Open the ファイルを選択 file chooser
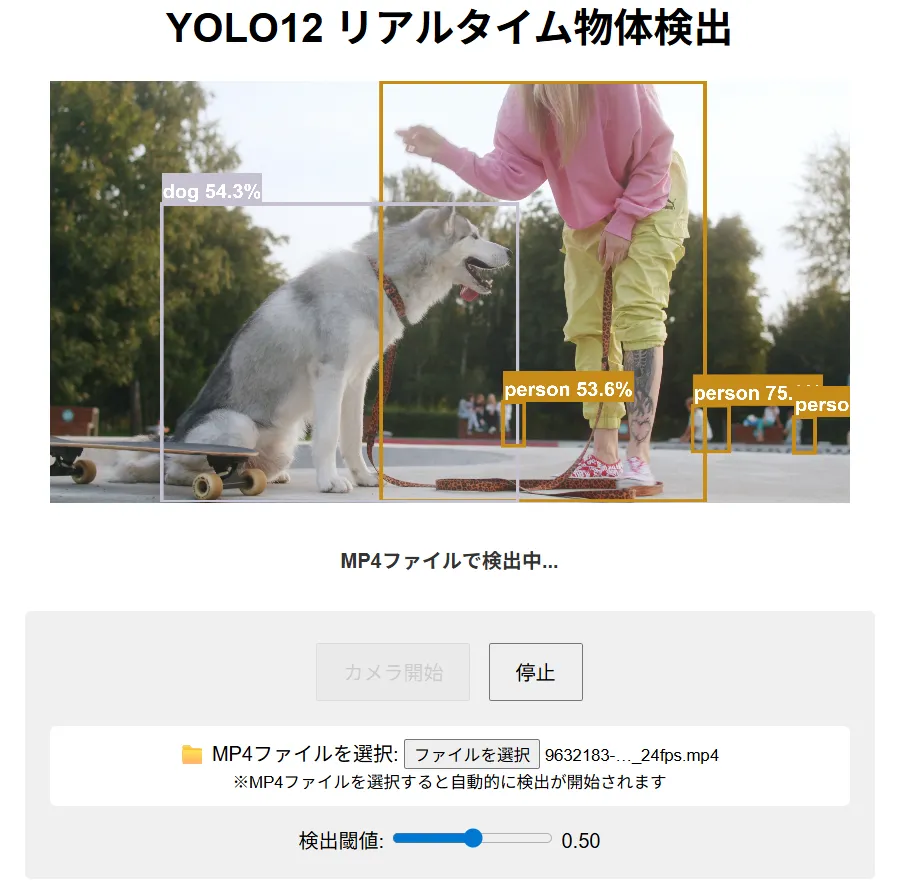 472,755
